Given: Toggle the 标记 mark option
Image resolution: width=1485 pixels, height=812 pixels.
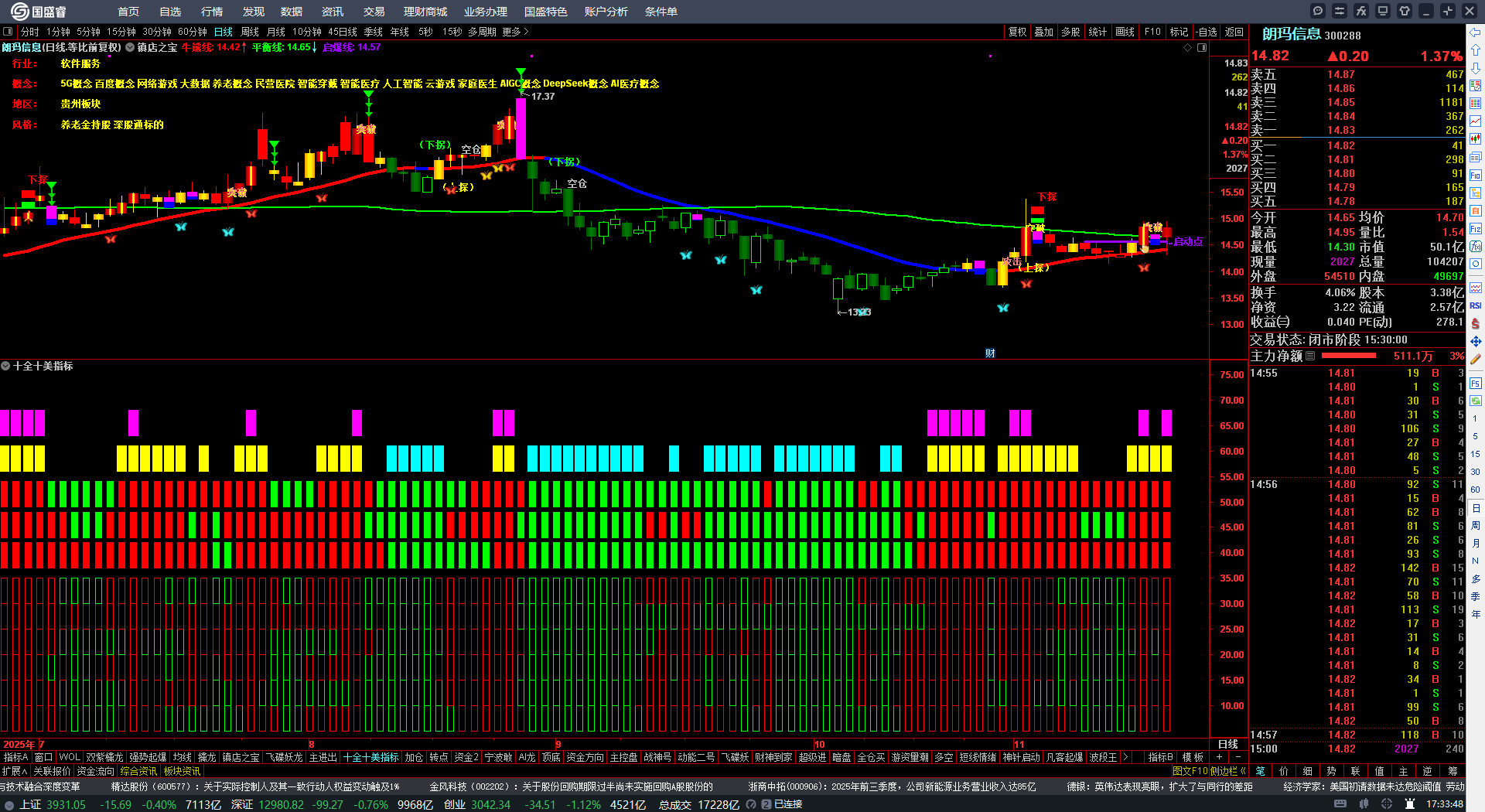Looking at the screenshot, I should 1179,32.
